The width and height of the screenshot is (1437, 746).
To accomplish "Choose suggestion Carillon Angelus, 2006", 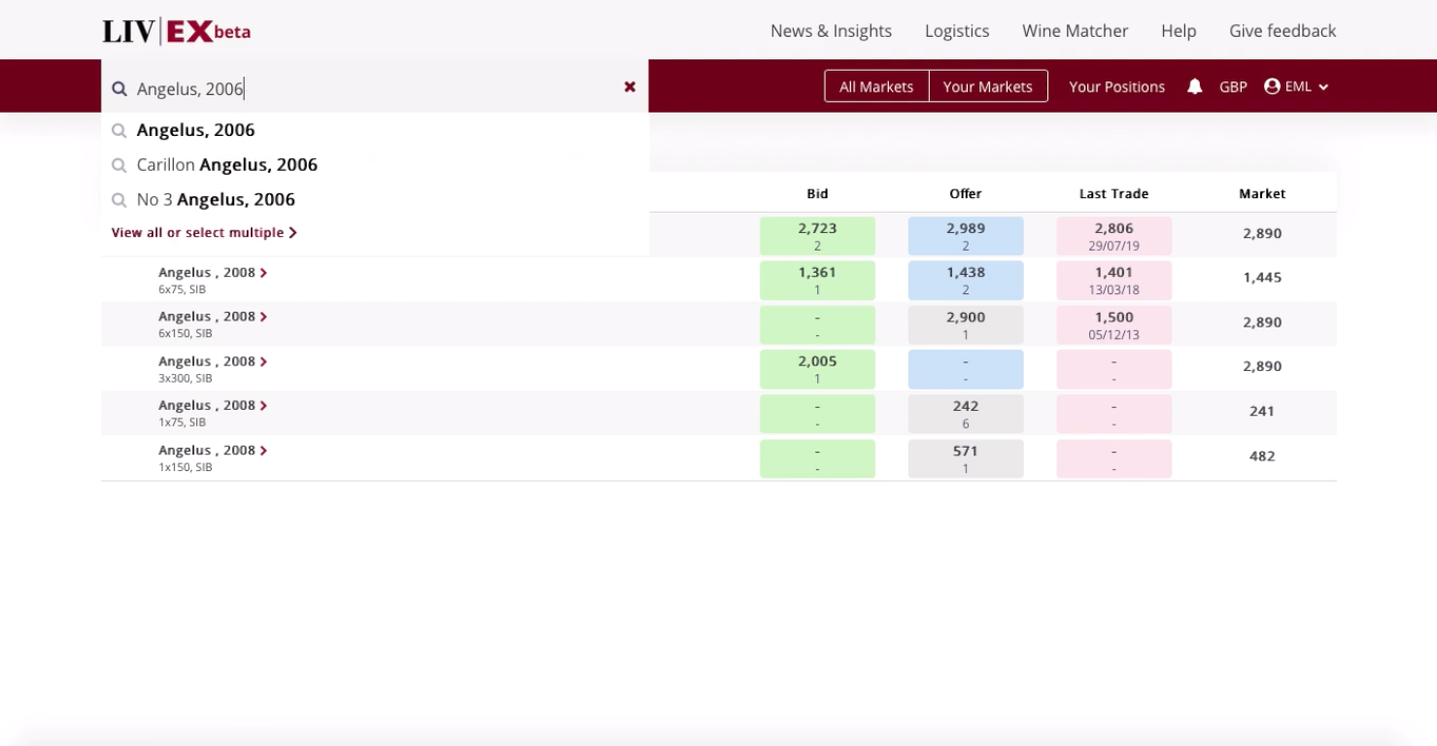I will point(227,165).
